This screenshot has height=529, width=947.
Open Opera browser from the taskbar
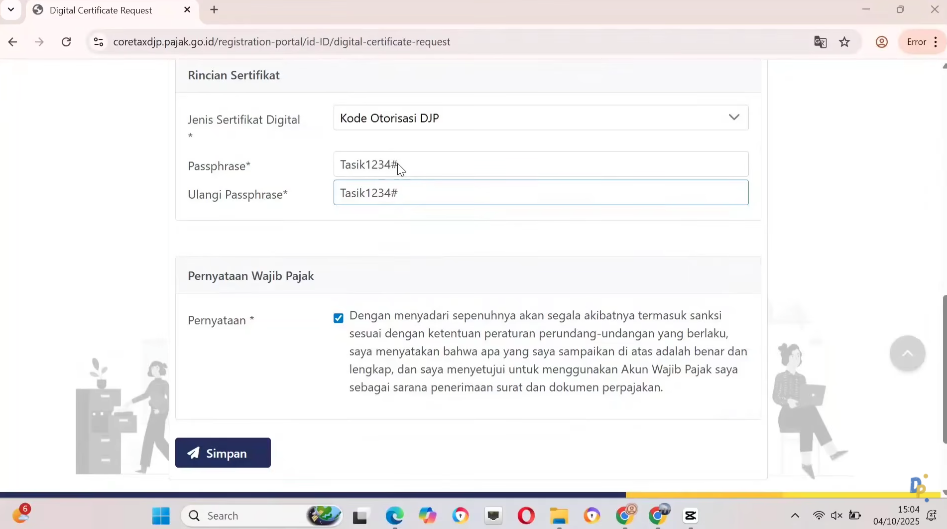pos(526,516)
